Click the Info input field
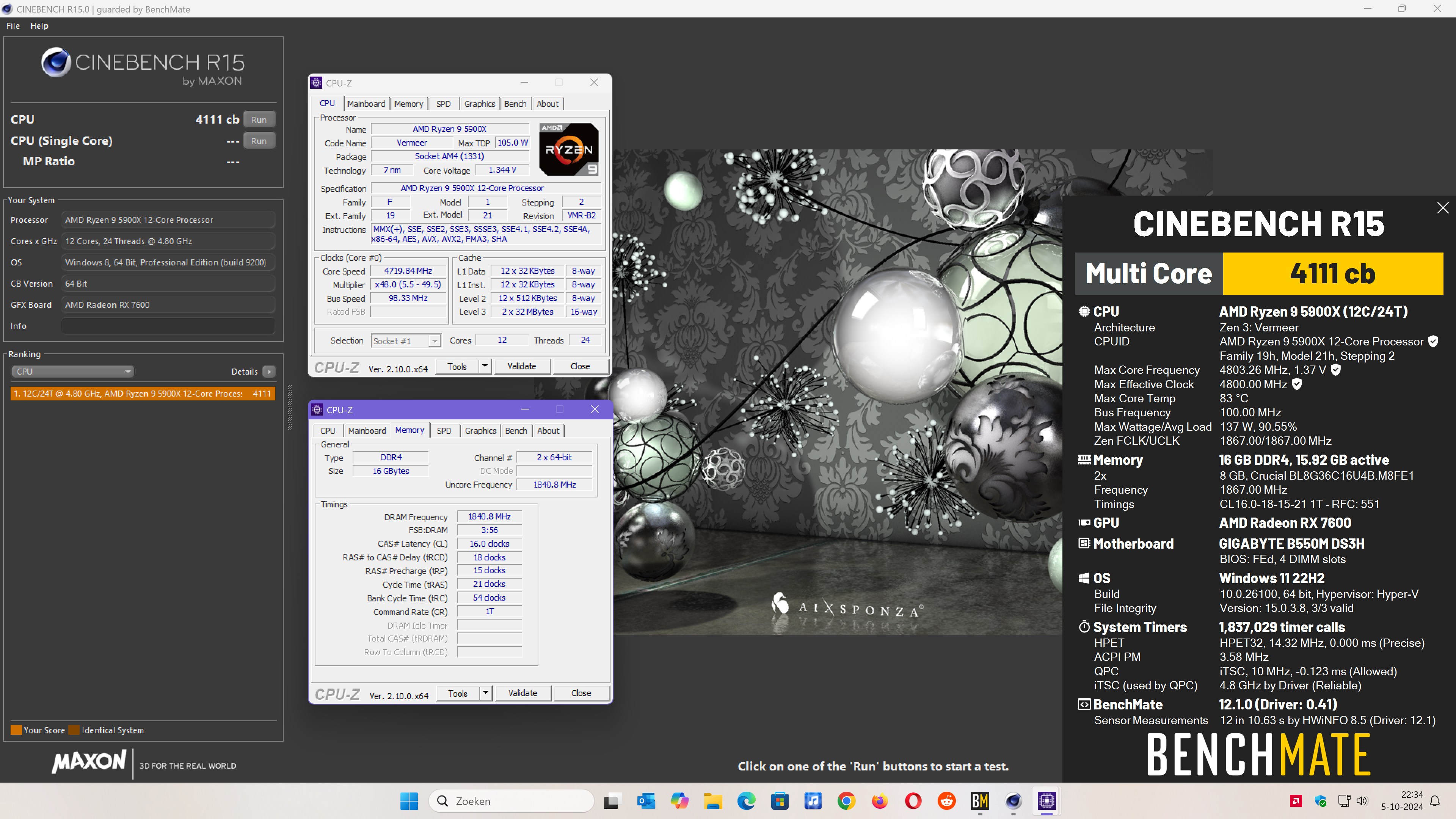Screen dimensions: 1456x819 [x=168, y=326]
